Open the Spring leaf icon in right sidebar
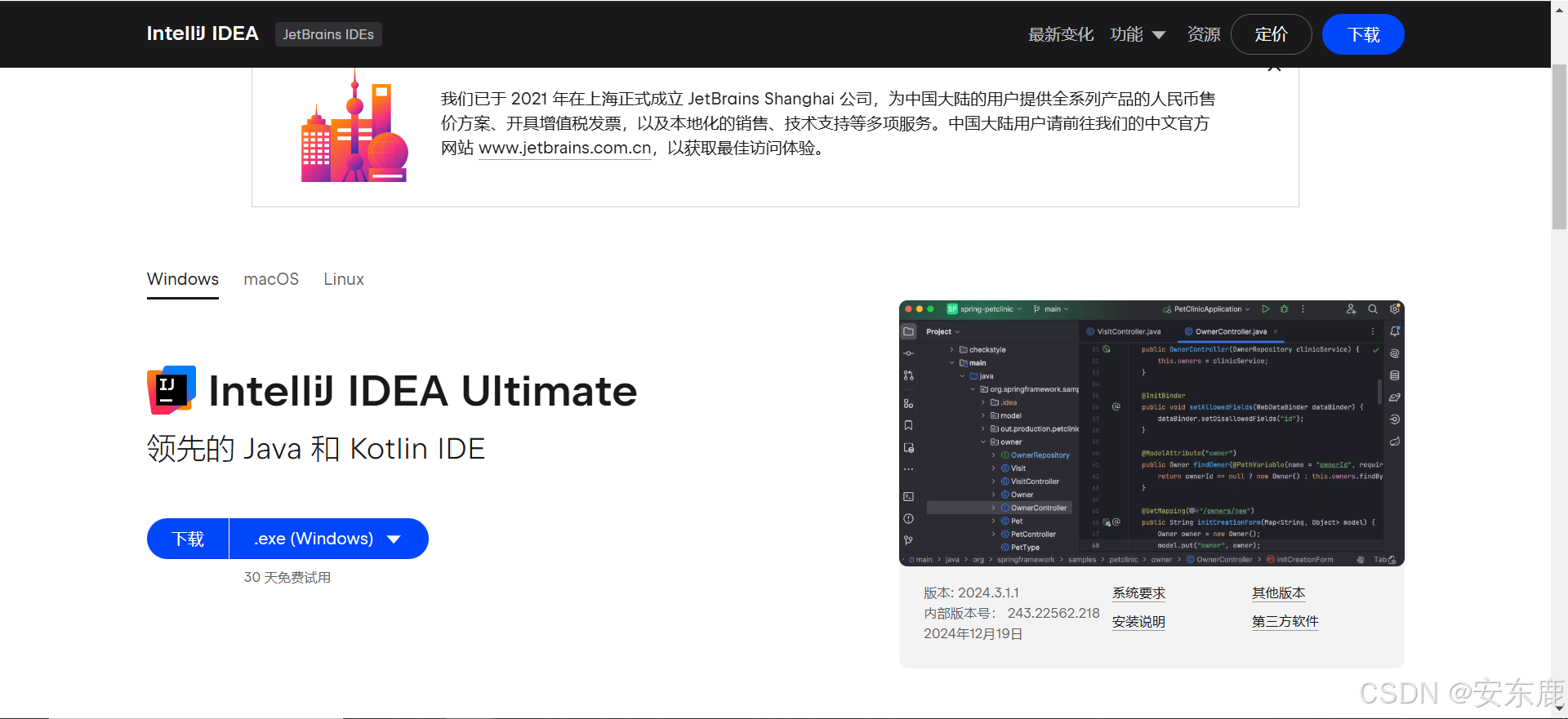Screen dimensions: 1568x719 coord(1395,442)
